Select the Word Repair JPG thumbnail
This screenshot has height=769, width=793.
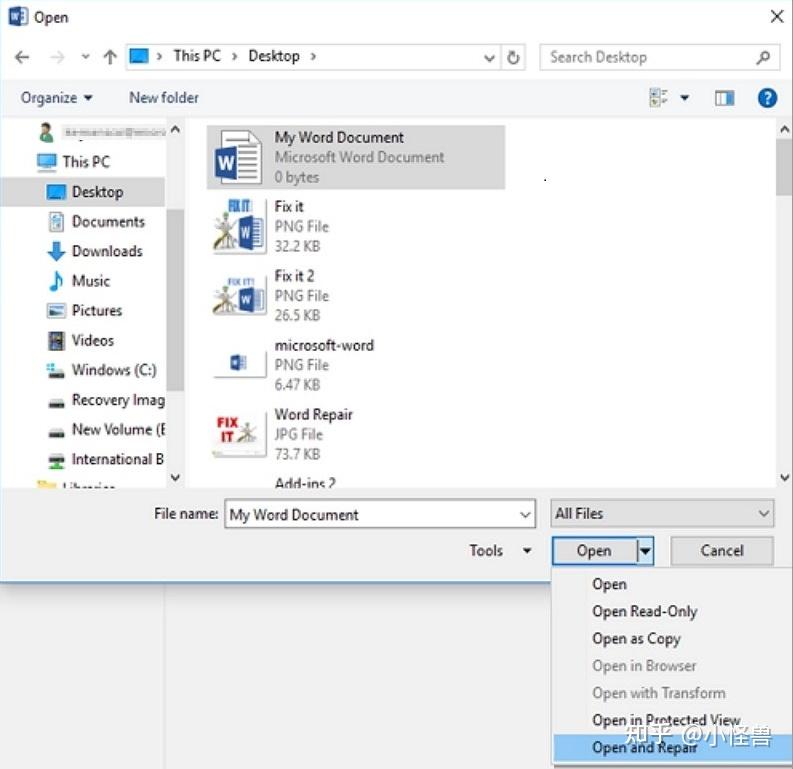coord(238,434)
